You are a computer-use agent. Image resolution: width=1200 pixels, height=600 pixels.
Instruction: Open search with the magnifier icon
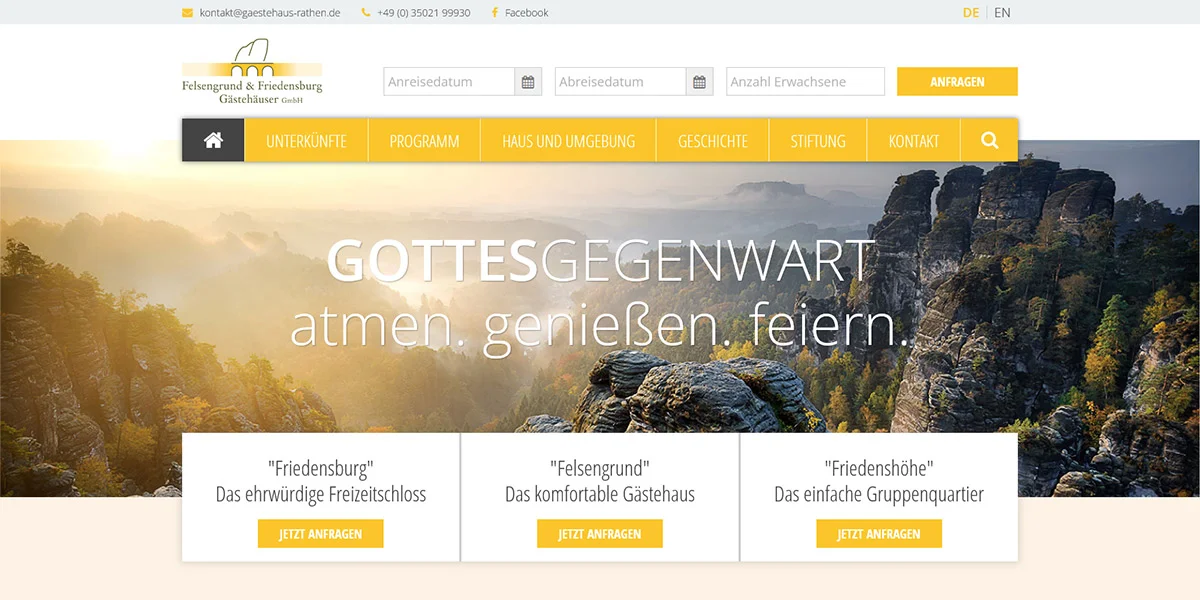coord(989,140)
